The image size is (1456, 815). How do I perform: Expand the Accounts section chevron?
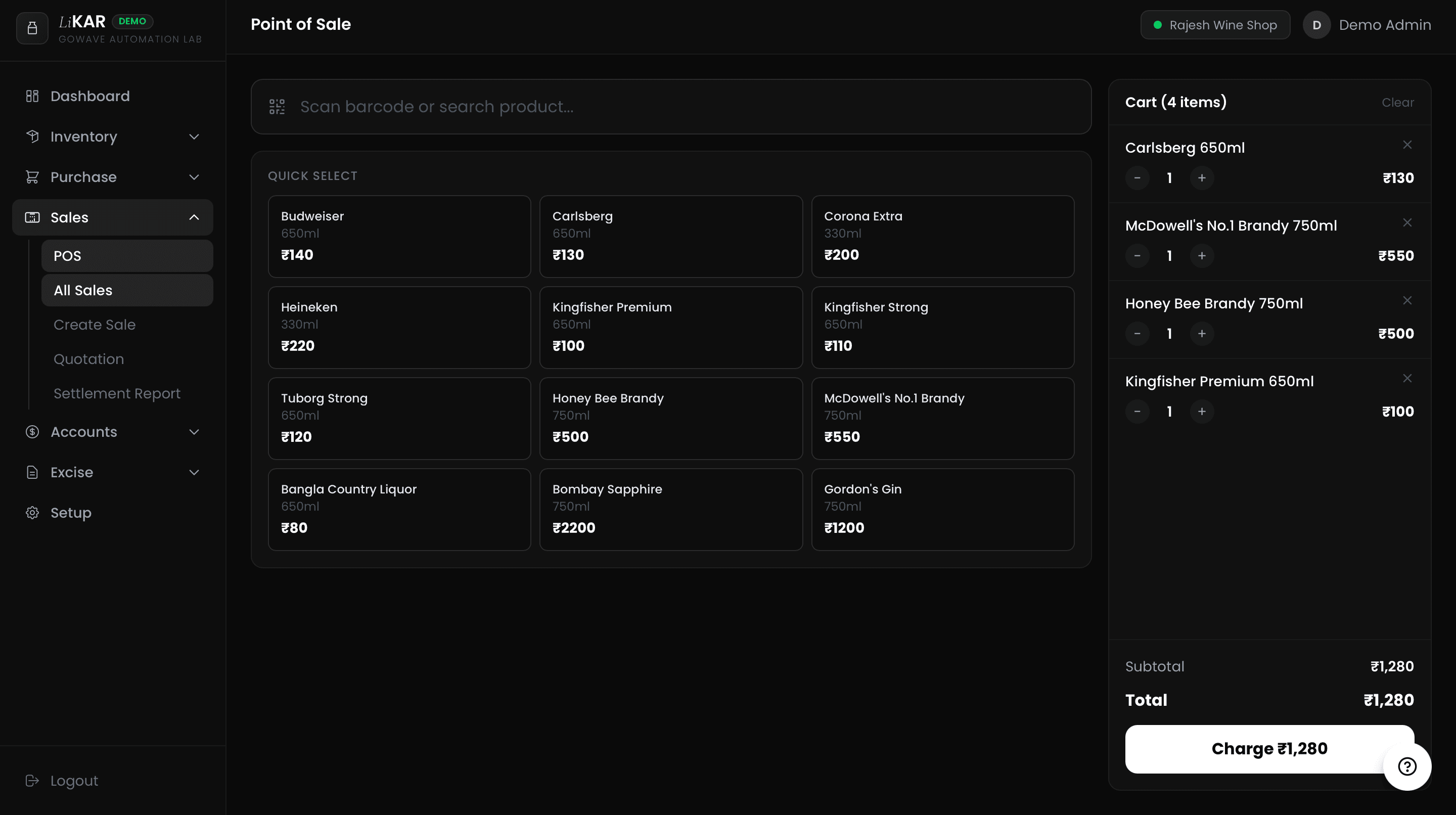194,432
